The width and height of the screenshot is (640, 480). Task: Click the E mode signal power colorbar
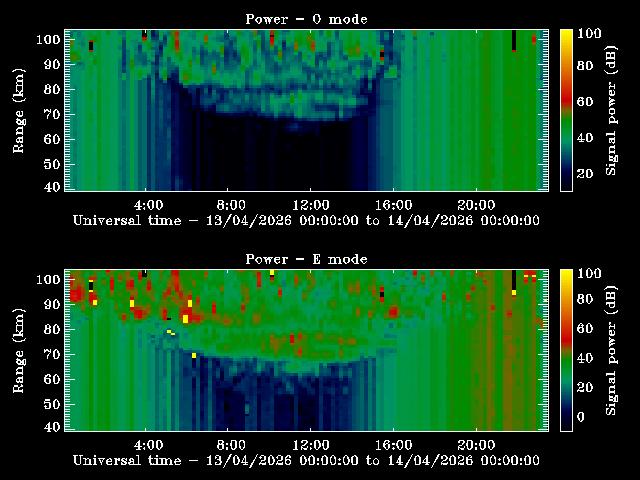pyautogui.click(x=566, y=350)
